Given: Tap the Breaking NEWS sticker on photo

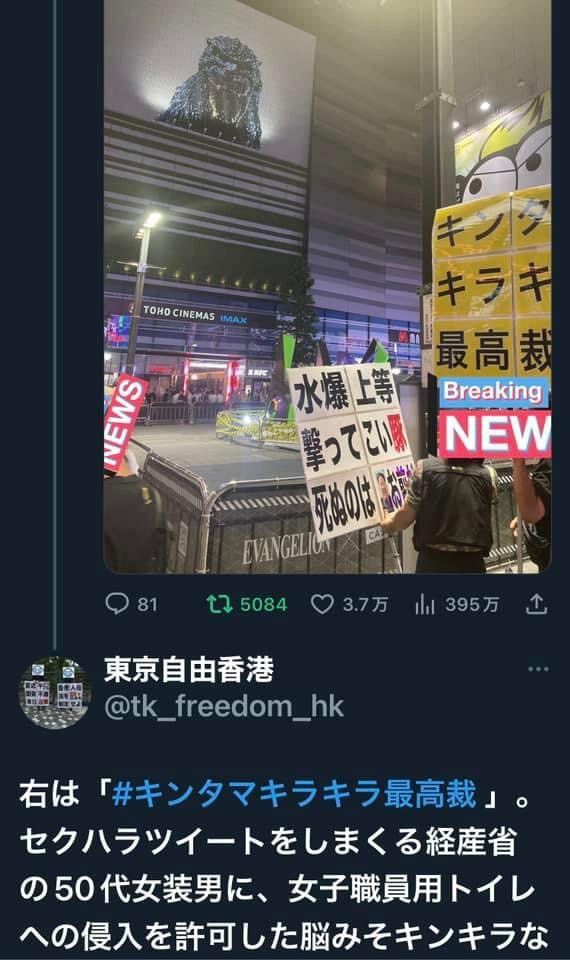Looking at the screenshot, I should click(495, 418).
